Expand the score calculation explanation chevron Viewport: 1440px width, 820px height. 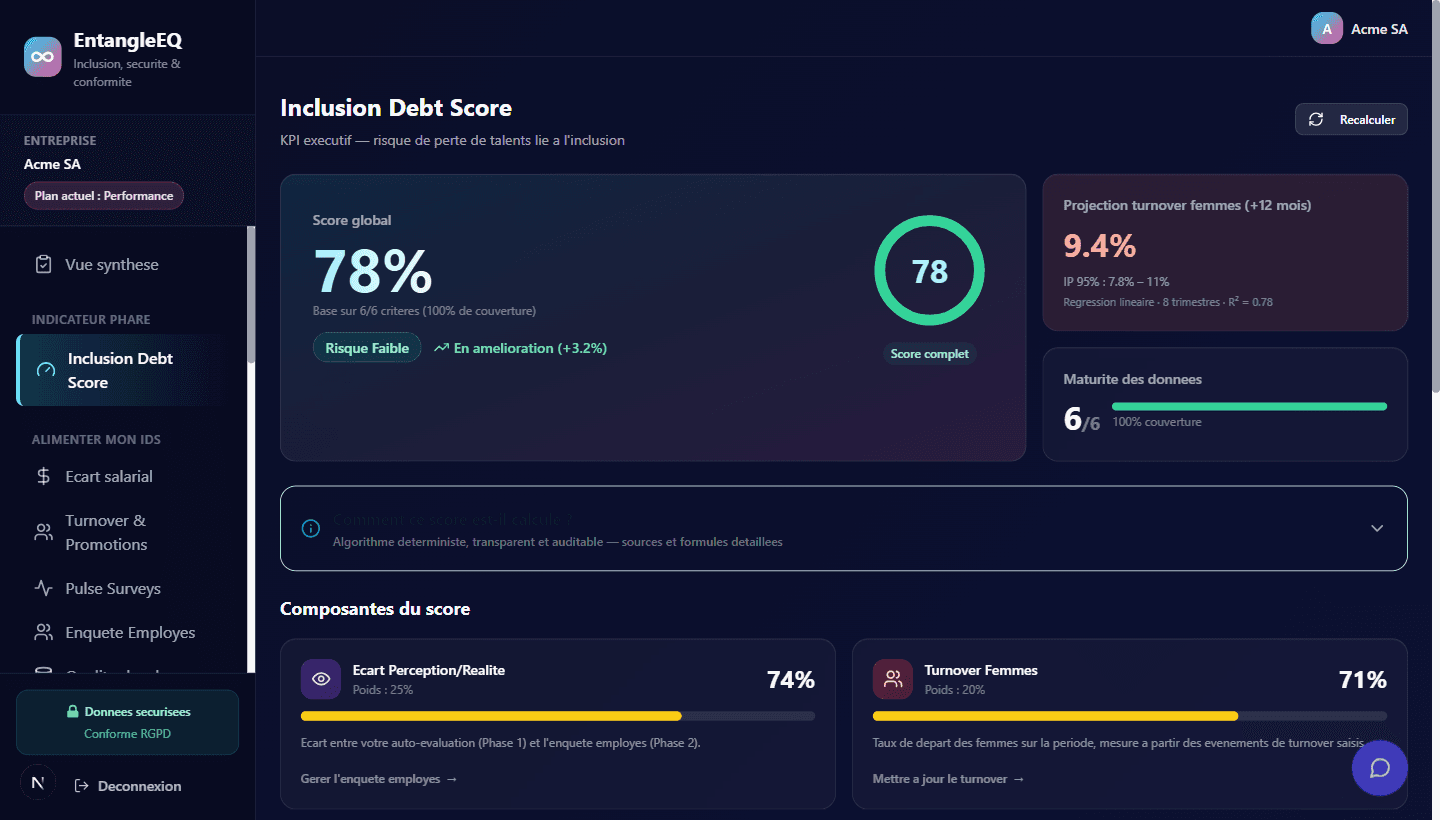(x=1377, y=528)
